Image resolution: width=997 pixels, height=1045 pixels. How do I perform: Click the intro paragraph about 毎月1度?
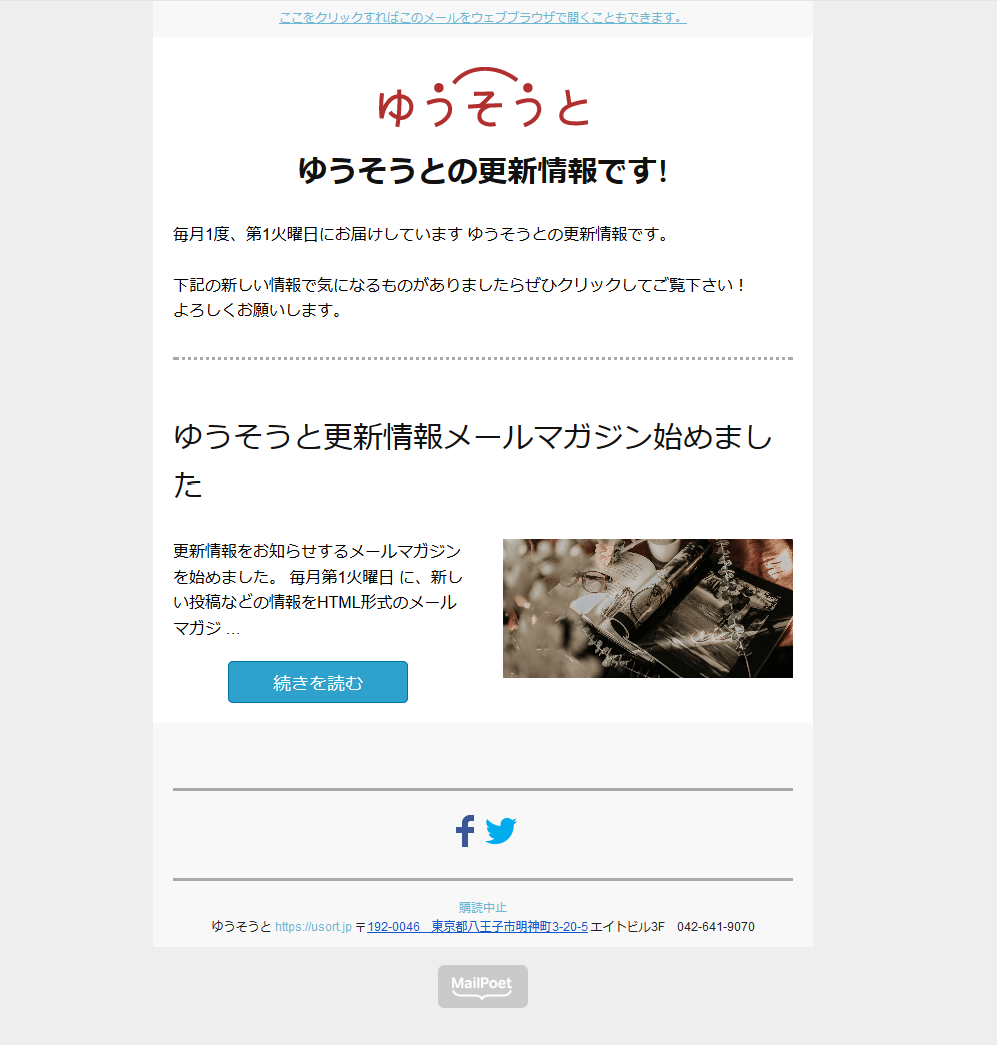coord(421,234)
